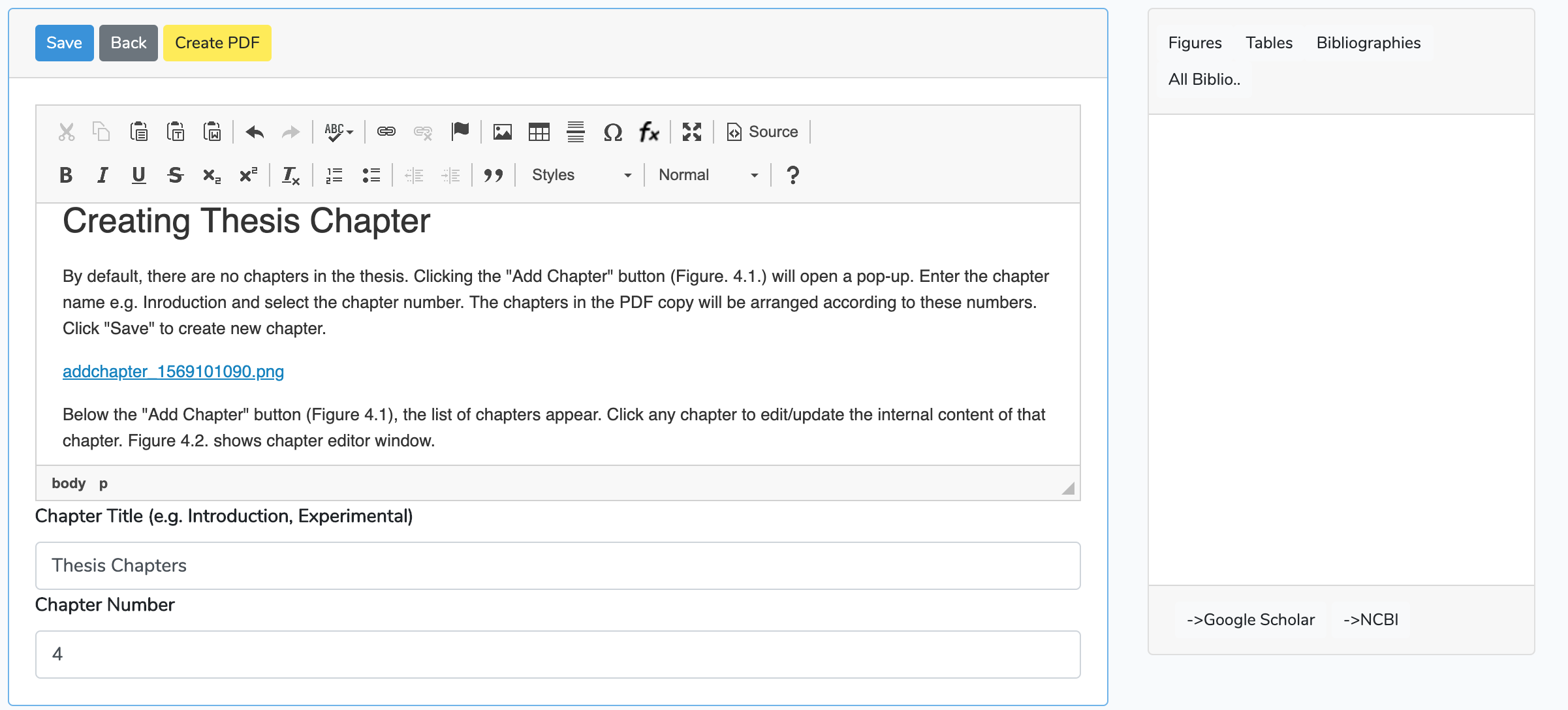Image resolution: width=1568 pixels, height=710 pixels.
Task: Insert special character with Omega icon
Action: tap(612, 132)
